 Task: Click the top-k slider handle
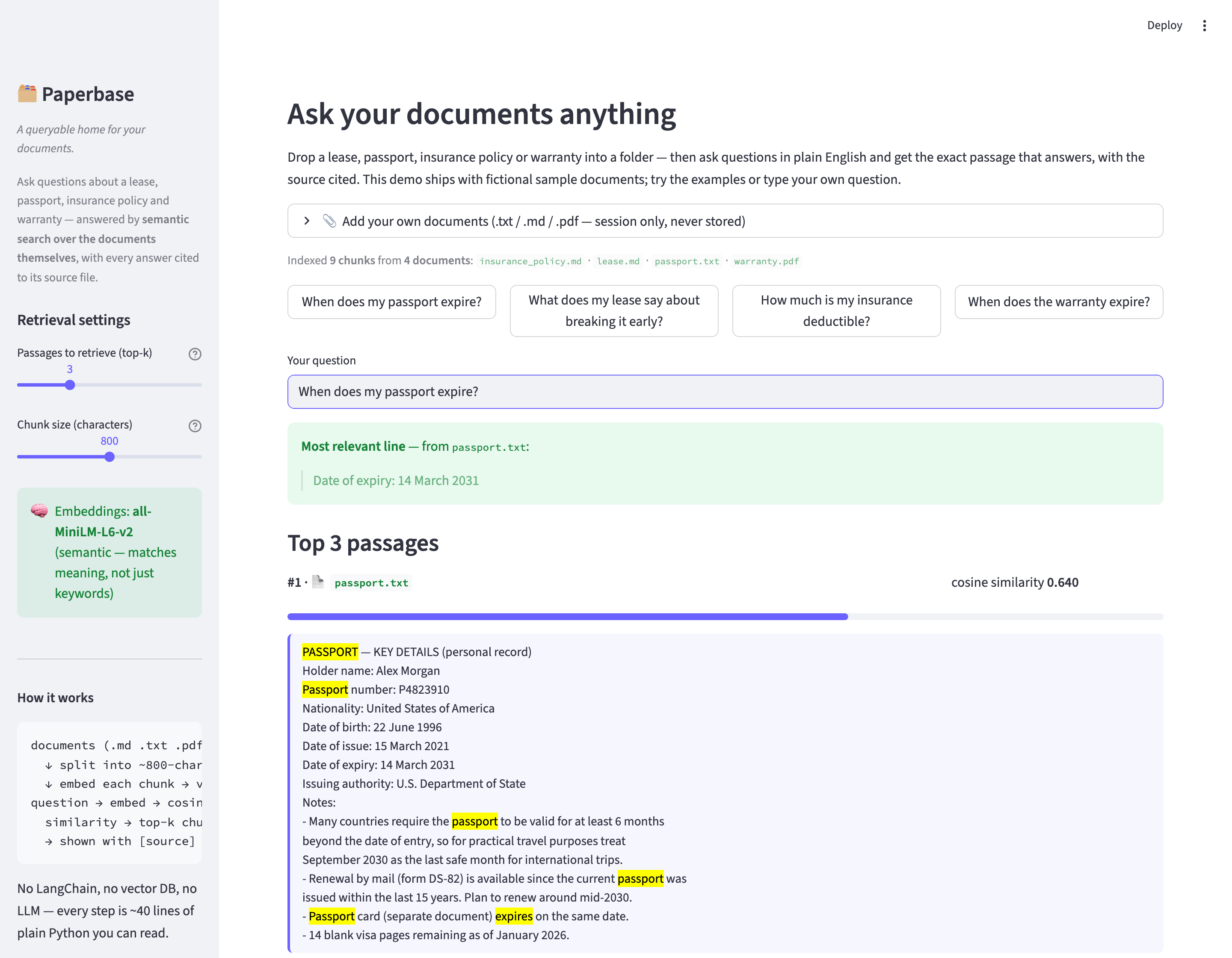(x=70, y=385)
